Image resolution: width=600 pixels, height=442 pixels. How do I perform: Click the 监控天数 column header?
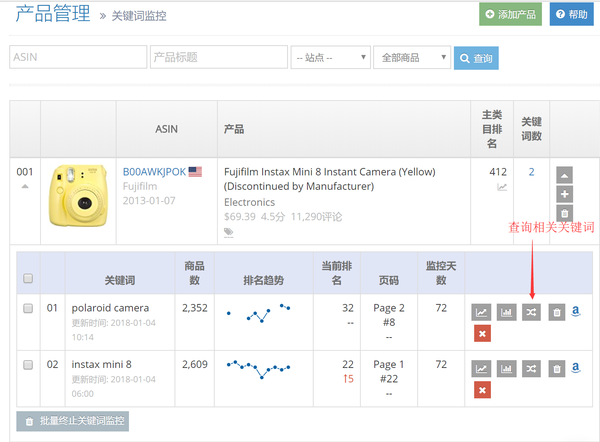[x=441, y=273]
